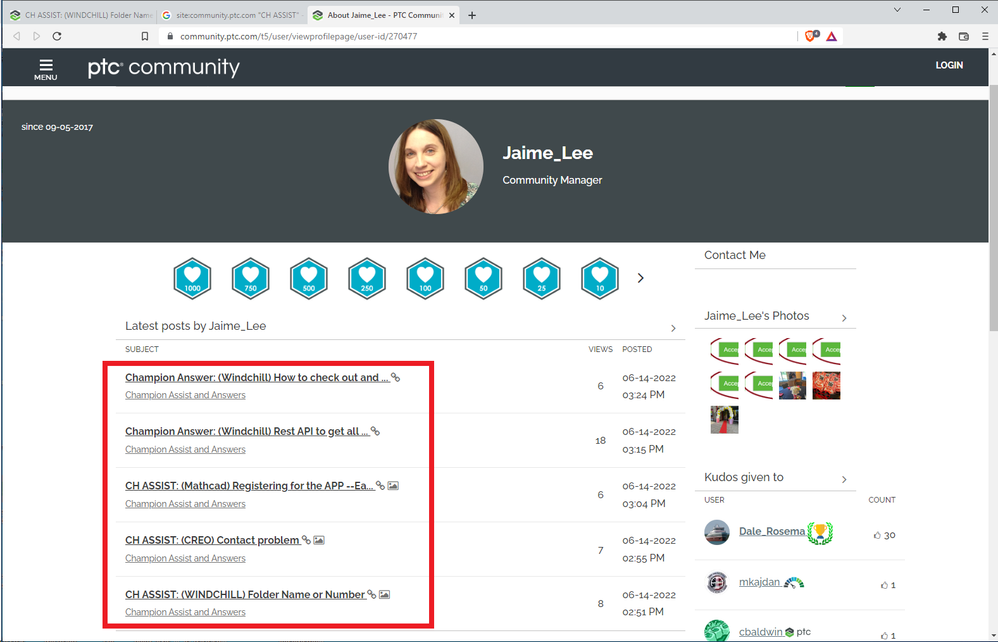The height and width of the screenshot is (642, 998).
Task: Click Dale_Rosema's avatar in Kudos list
Action: (x=716, y=532)
